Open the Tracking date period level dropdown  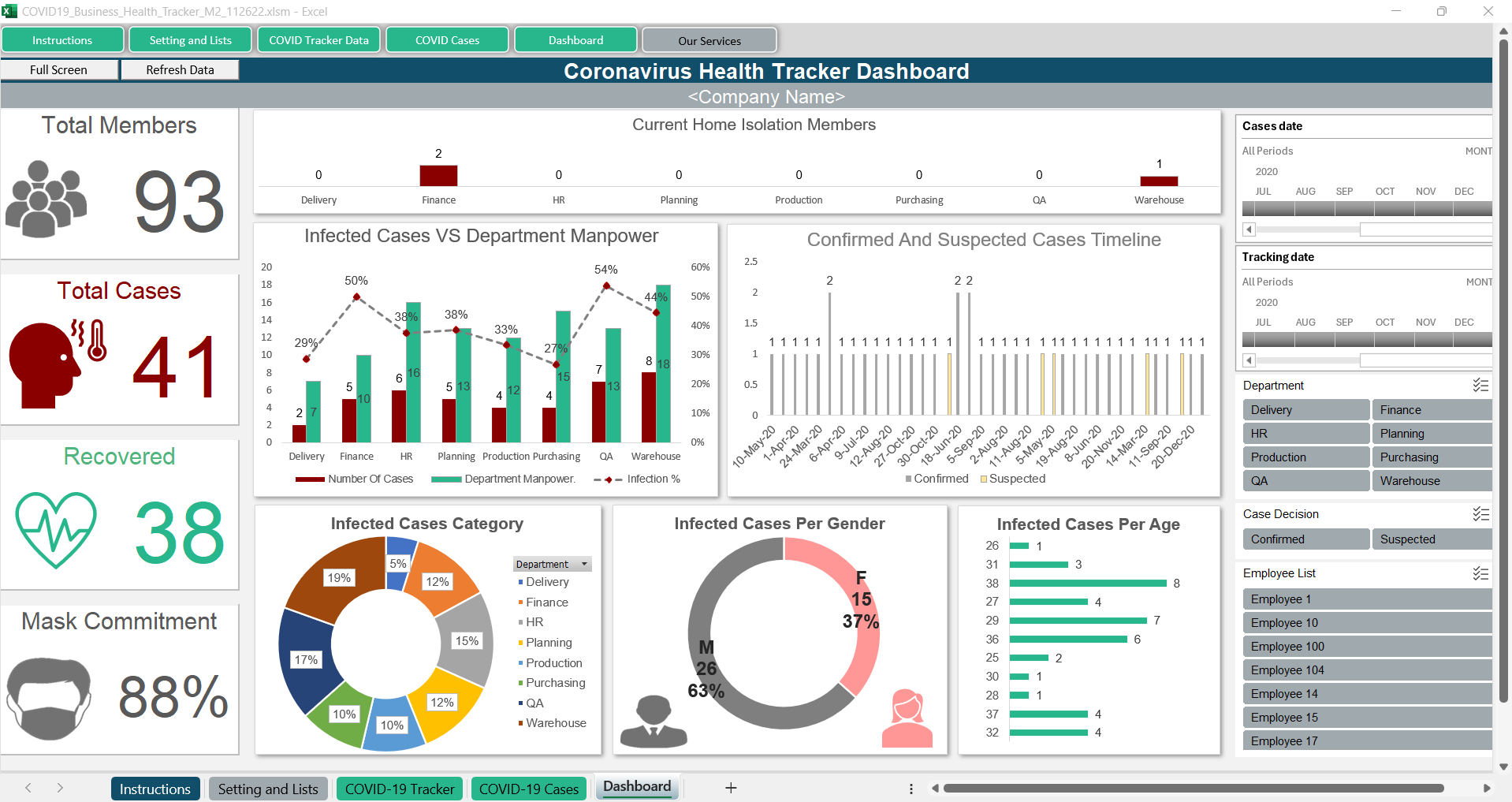1477,282
